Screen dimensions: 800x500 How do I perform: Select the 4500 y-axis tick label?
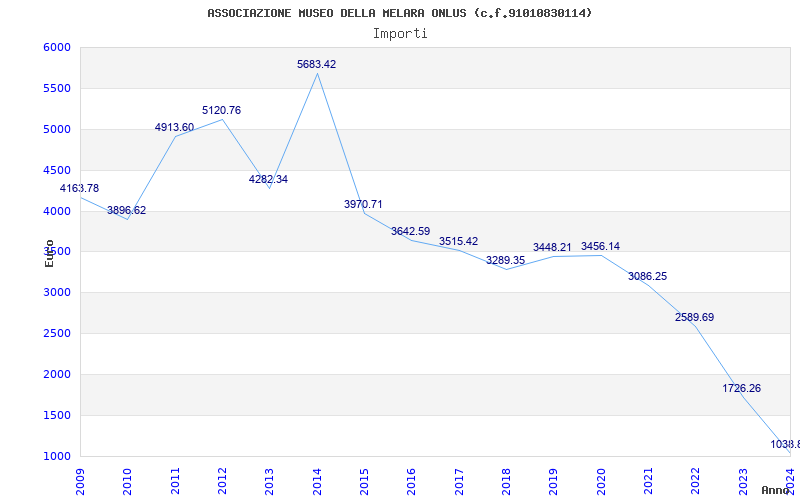57,170
